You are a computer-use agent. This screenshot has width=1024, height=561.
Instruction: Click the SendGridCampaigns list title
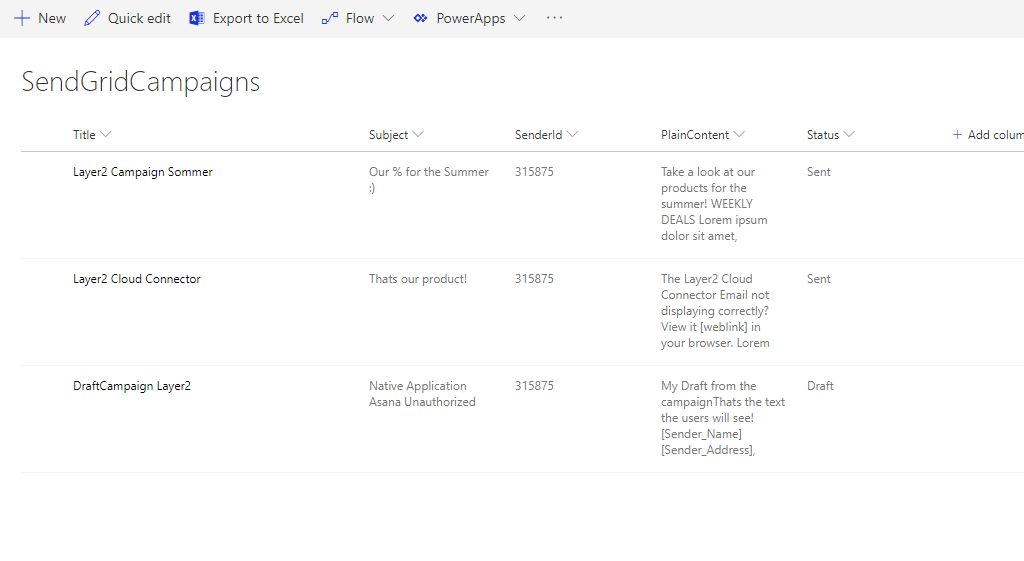(140, 82)
